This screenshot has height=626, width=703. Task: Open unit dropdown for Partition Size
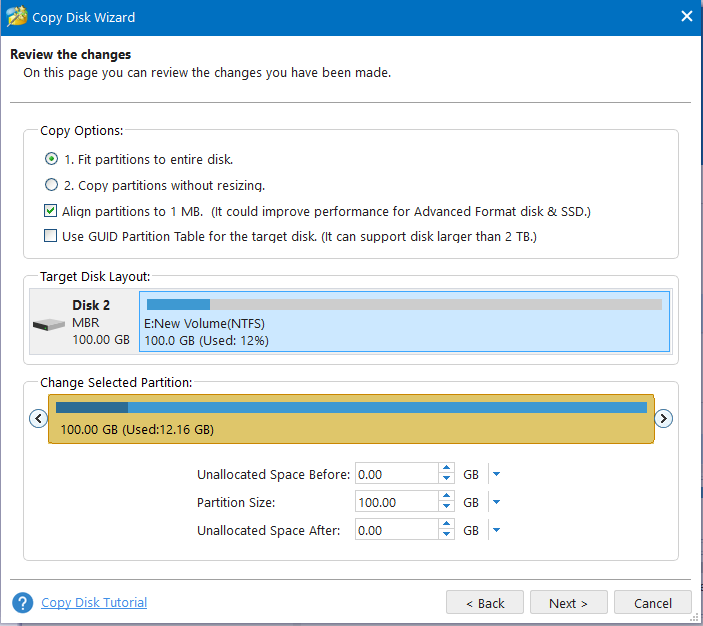pyautogui.click(x=496, y=502)
